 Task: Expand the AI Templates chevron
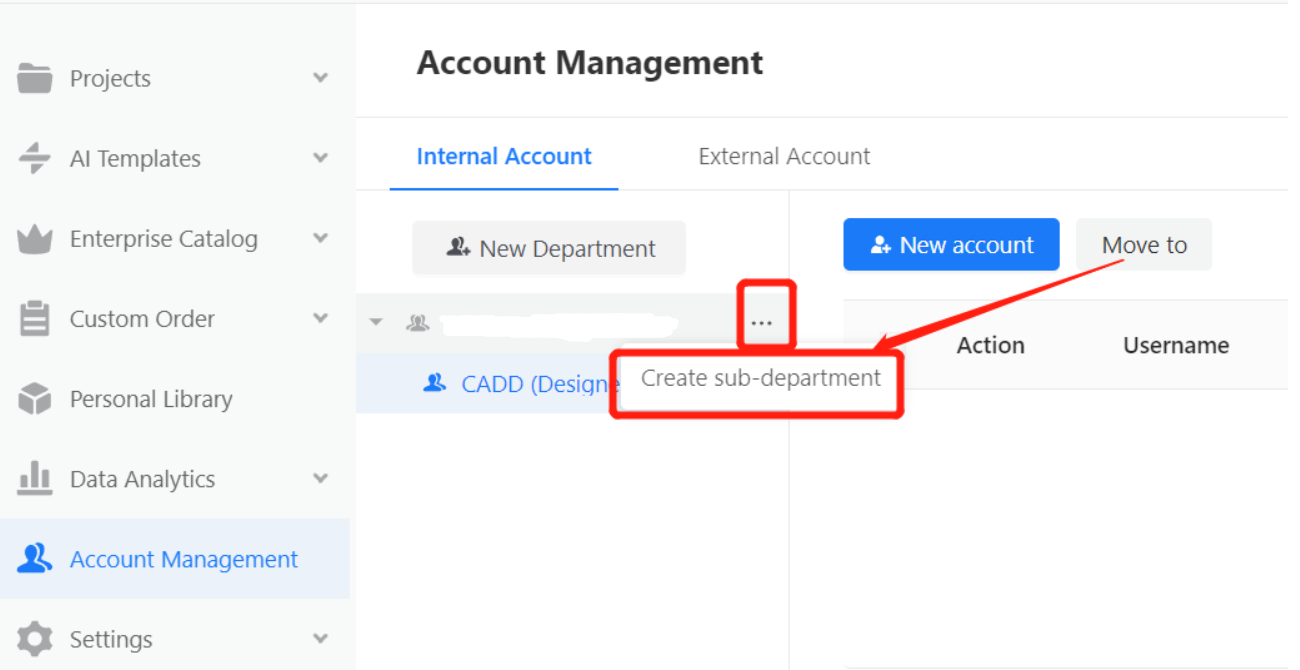click(x=320, y=158)
